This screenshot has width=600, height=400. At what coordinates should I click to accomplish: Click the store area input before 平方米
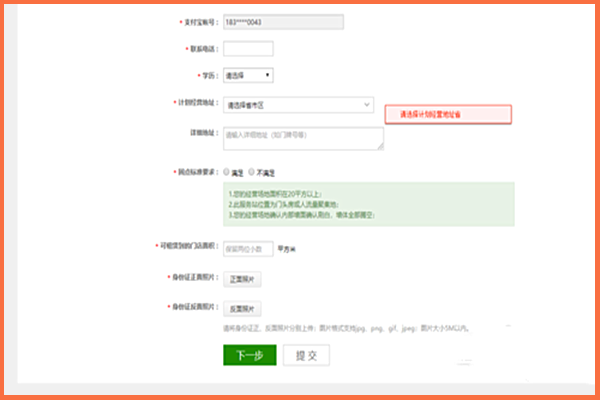coord(248,249)
